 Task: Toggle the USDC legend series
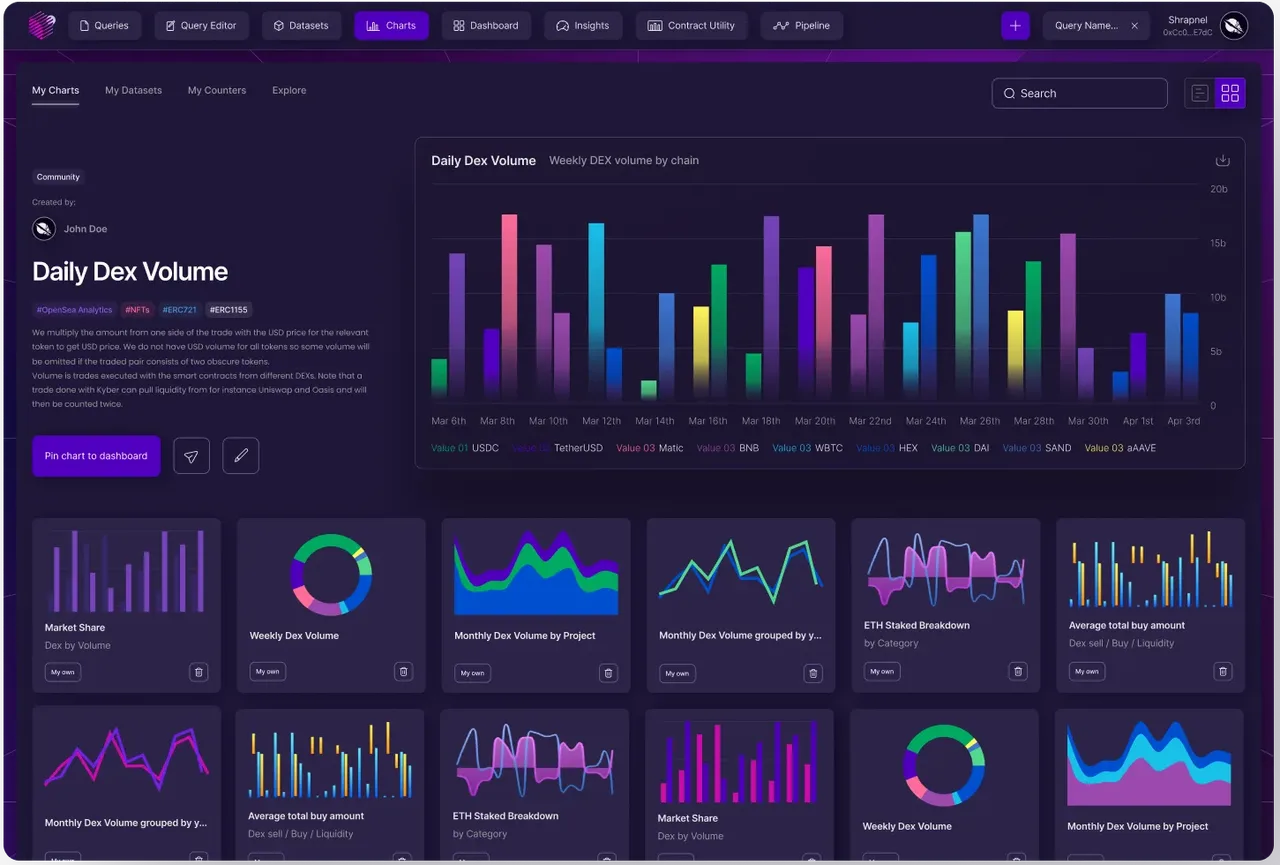click(465, 448)
